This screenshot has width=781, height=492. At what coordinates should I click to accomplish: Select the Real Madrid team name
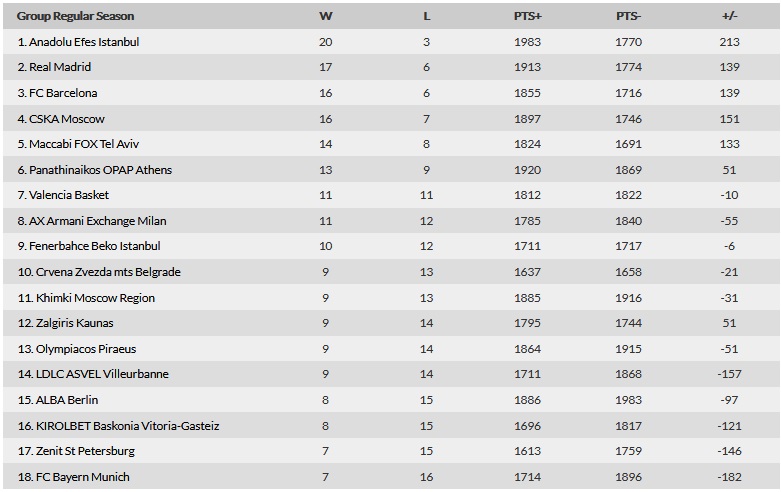60,67
